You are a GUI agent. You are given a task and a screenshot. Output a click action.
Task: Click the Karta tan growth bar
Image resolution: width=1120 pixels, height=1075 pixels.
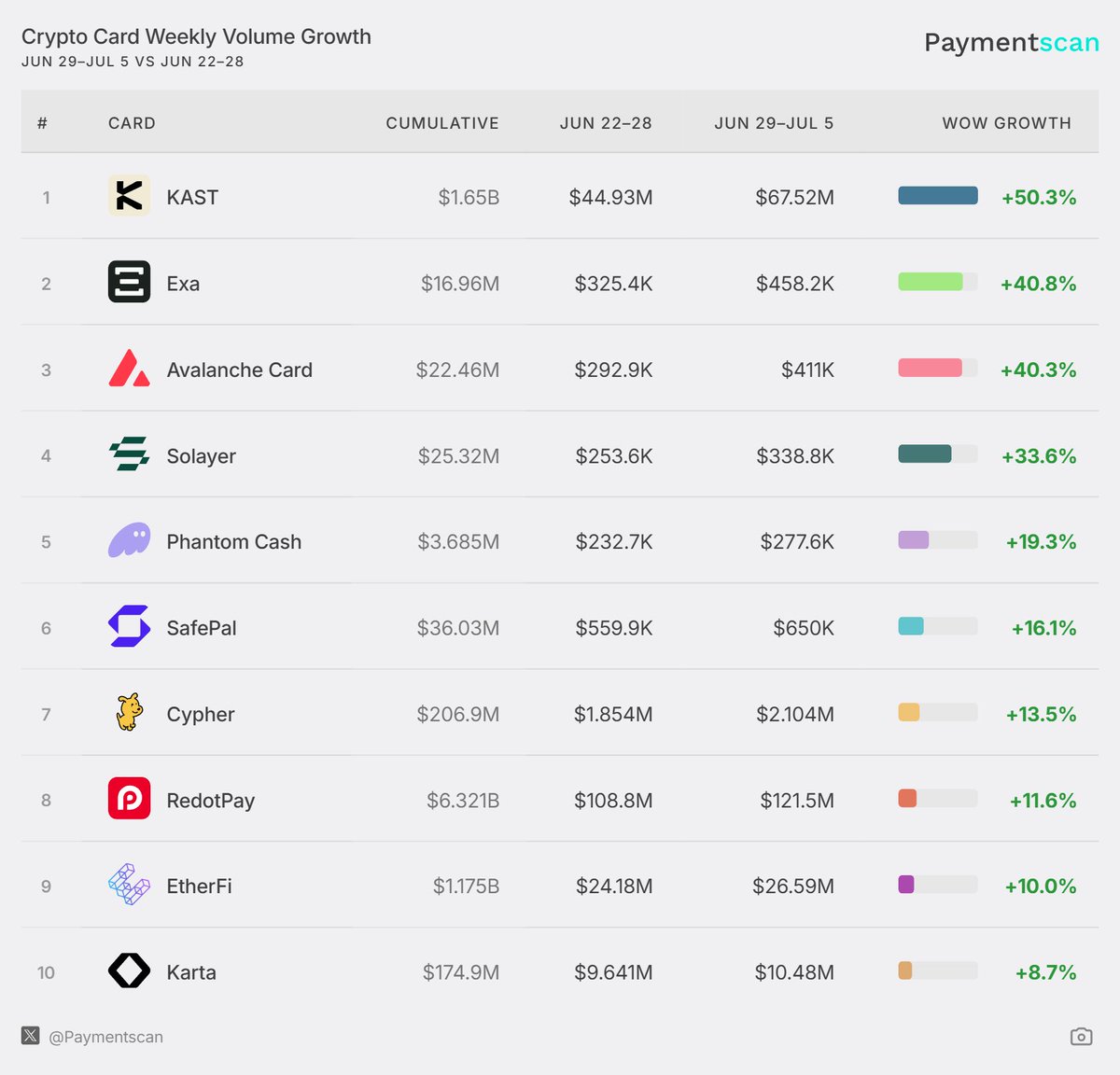(x=905, y=970)
